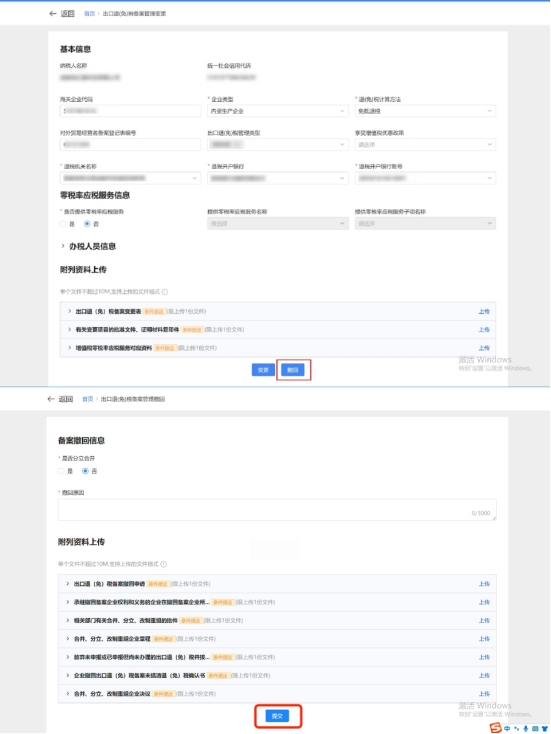Click the Sogou input method S icon

coord(496,728)
